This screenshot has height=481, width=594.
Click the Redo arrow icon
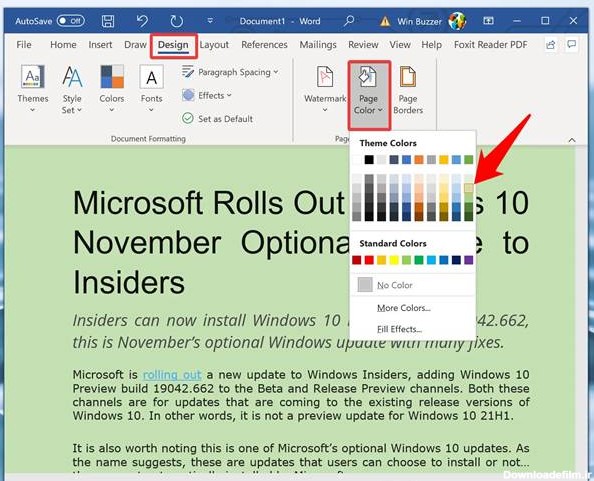(x=177, y=21)
